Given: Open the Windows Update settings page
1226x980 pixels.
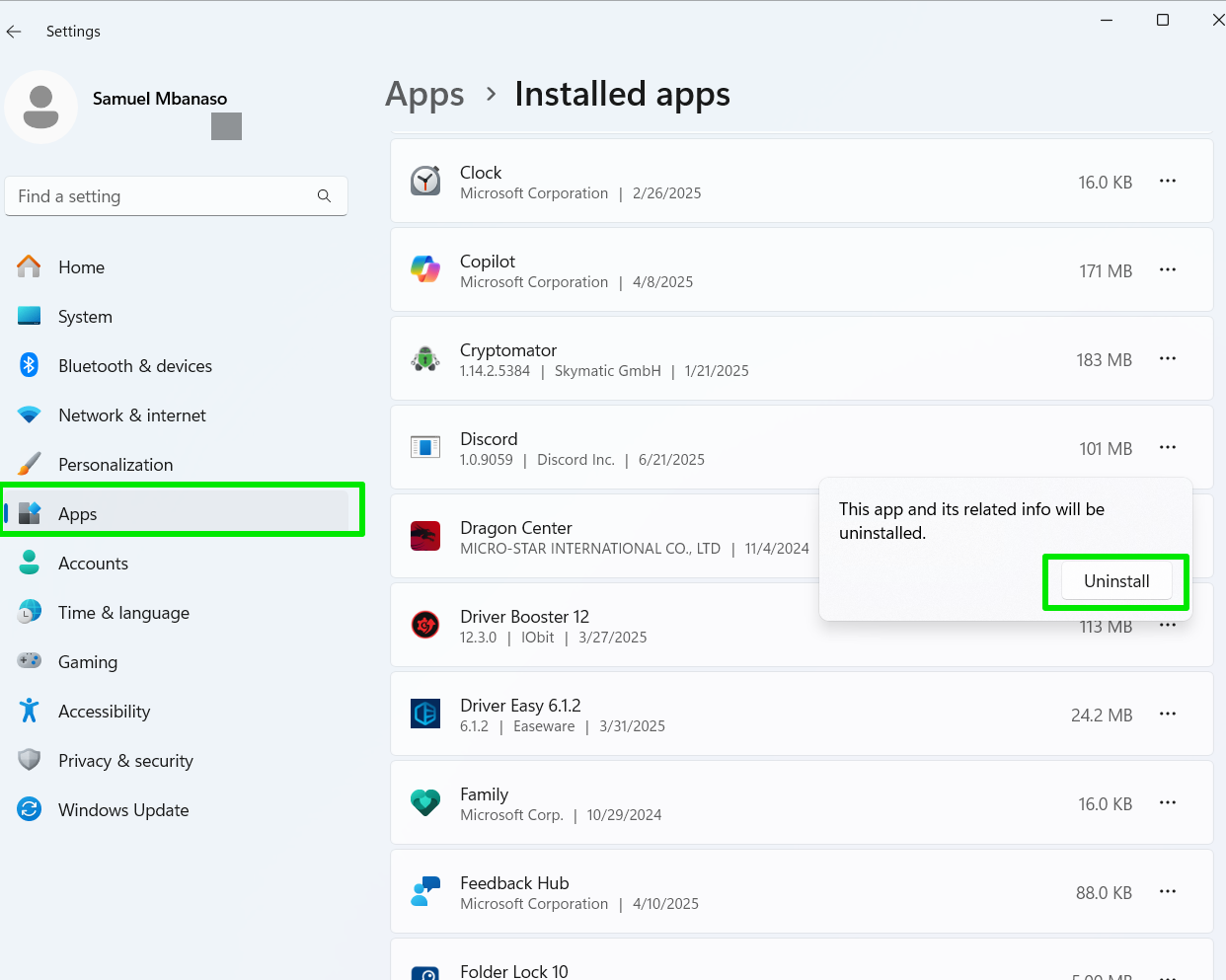Looking at the screenshot, I should pyautogui.click(x=123, y=810).
